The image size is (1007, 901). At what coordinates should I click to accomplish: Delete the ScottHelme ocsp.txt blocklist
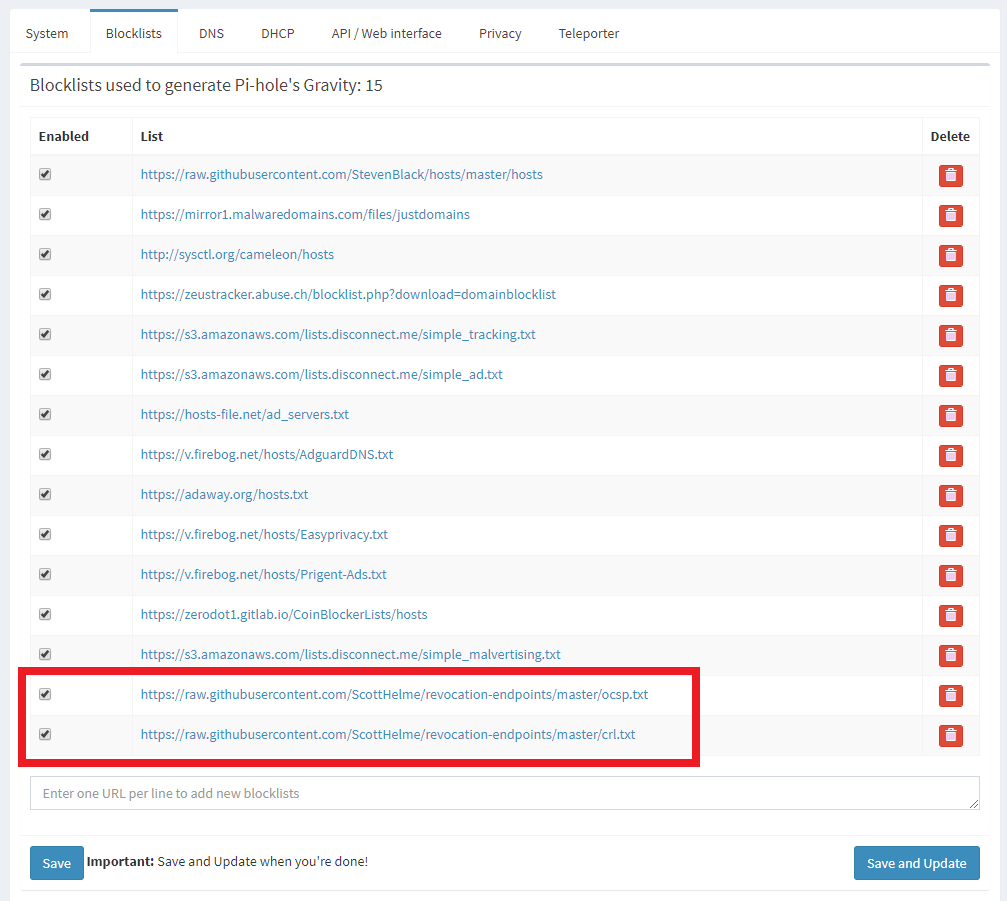click(950, 695)
